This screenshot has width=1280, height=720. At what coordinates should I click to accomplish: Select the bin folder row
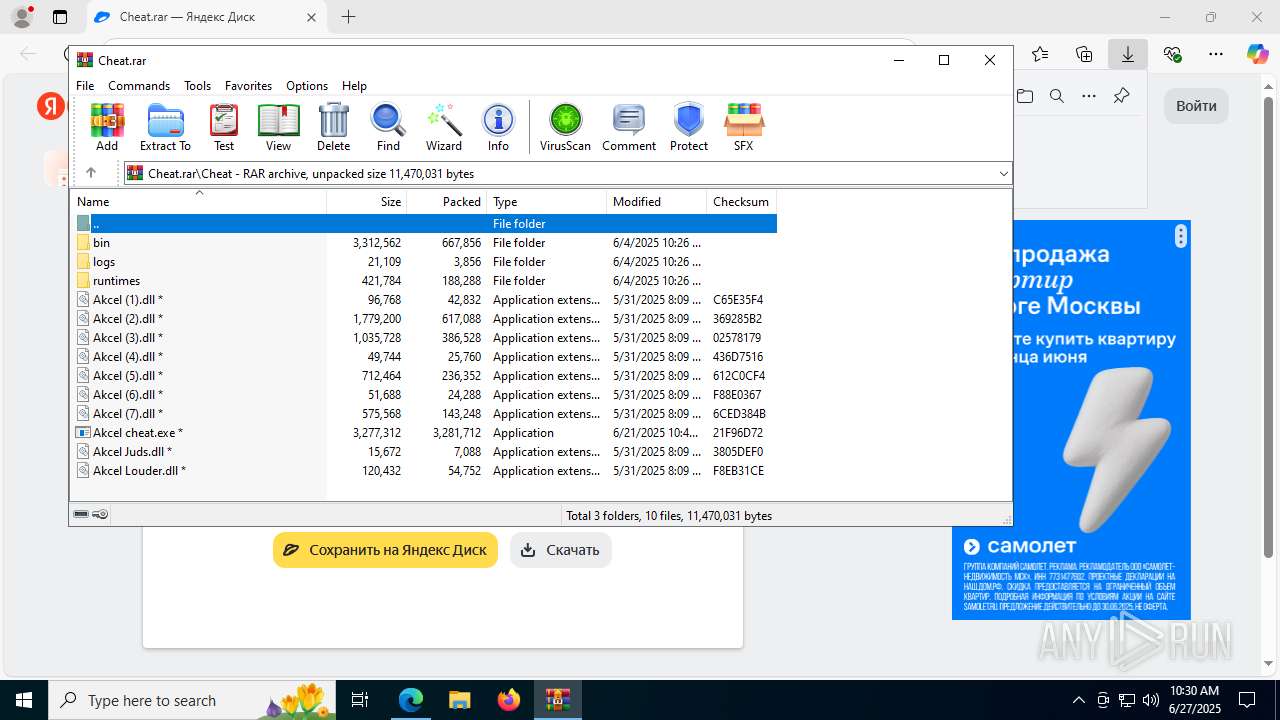pyautogui.click(x=424, y=243)
